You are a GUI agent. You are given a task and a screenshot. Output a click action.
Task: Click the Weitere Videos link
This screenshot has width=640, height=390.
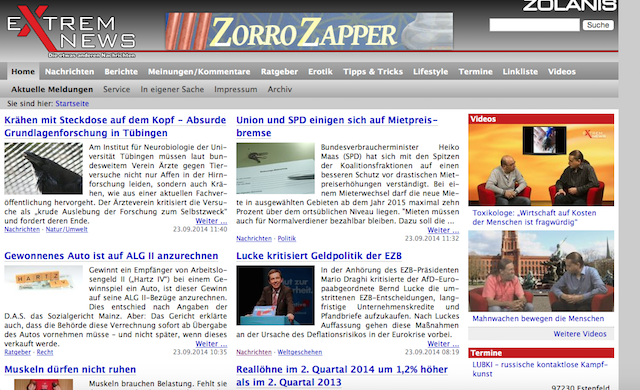(x=580, y=334)
